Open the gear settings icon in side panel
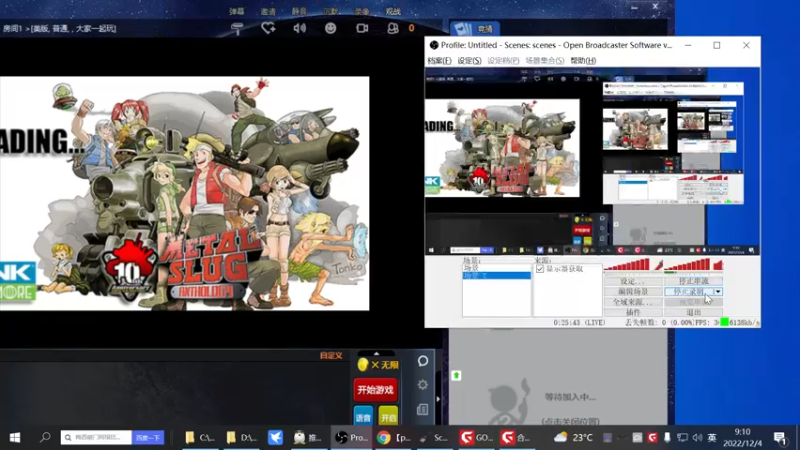 pos(422,385)
